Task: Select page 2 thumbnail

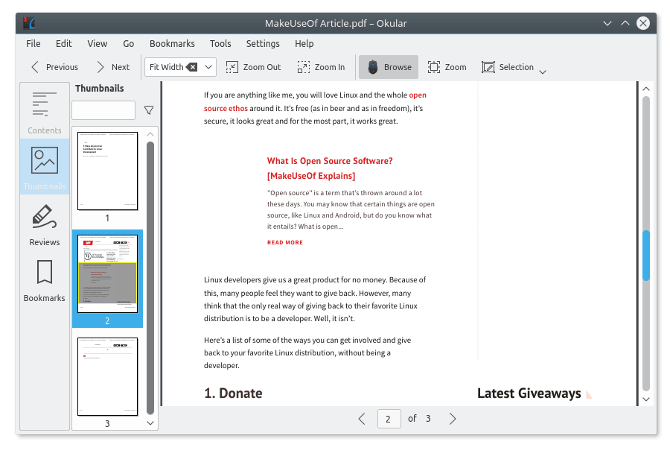Action: [107, 274]
